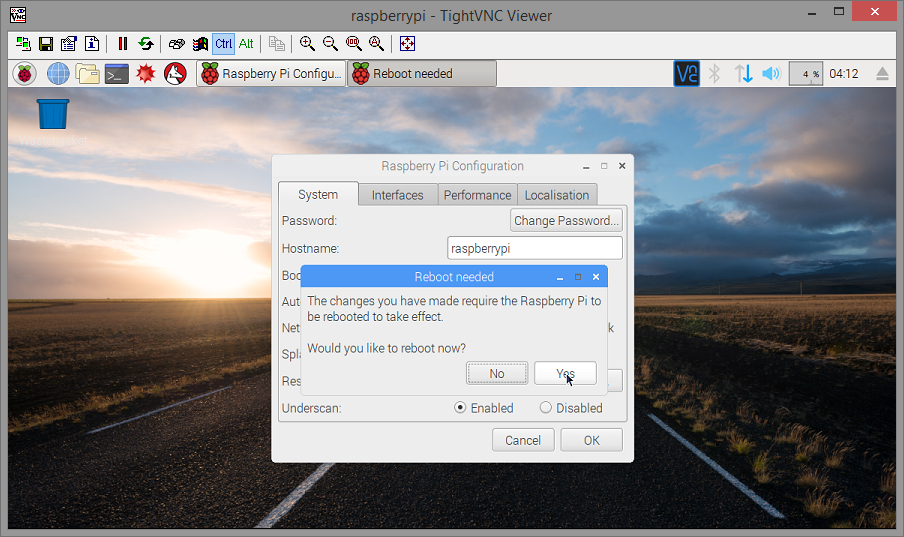Switch to full-screen mode icon
Viewport: 904px width, 537px height.
point(408,44)
